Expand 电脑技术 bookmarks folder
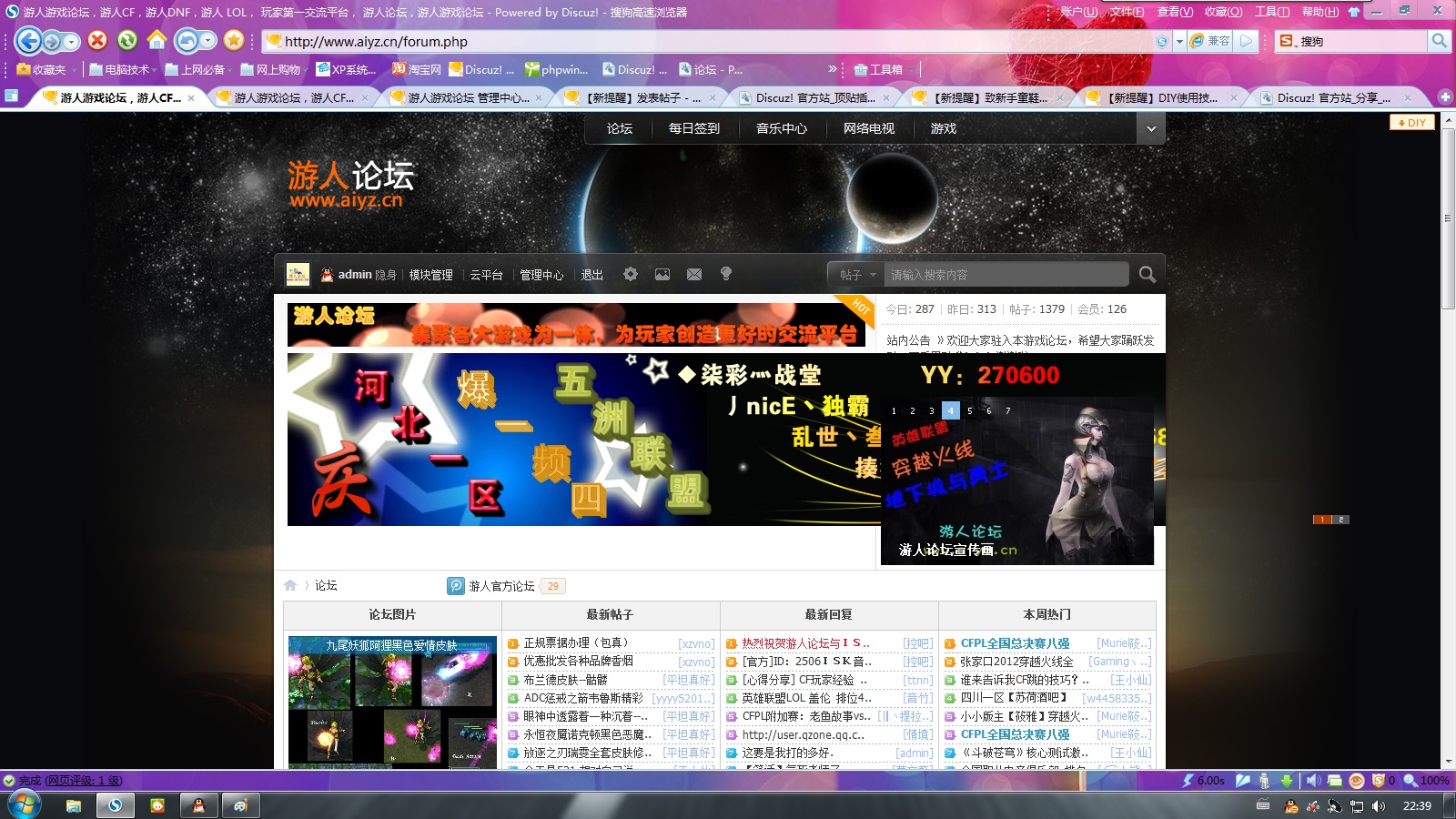This screenshot has width=1456, height=819. [124, 69]
